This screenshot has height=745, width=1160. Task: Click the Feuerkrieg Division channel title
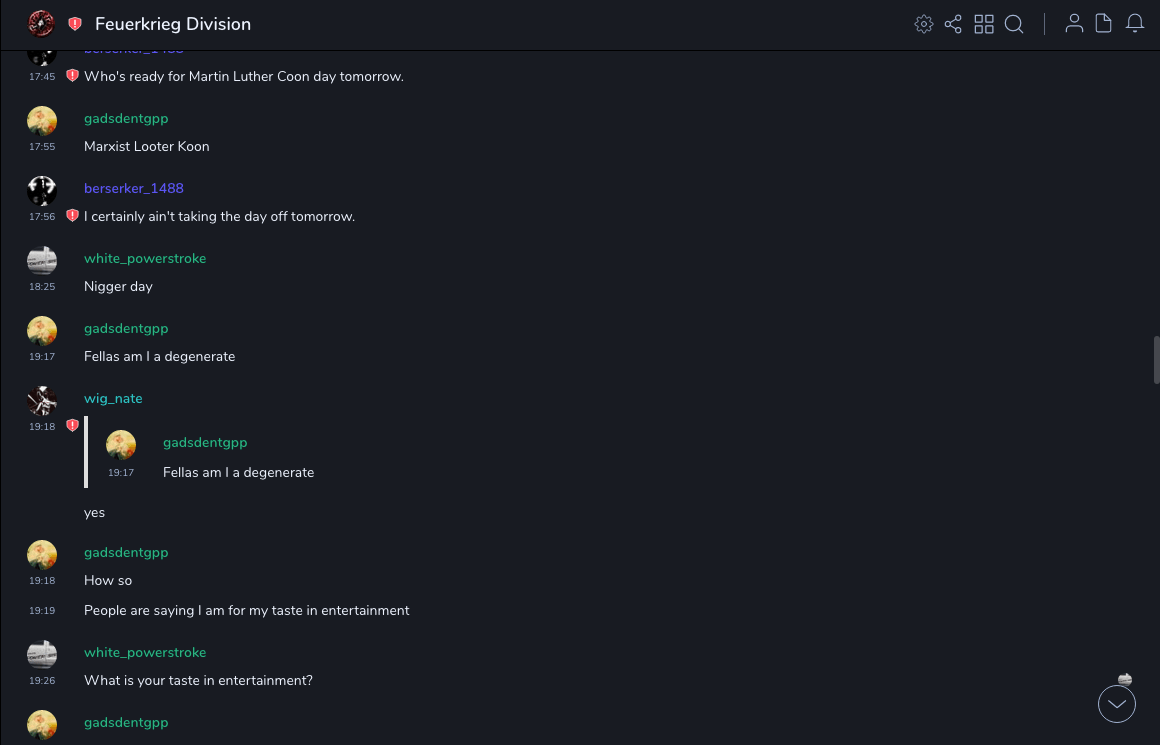click(x=173, y=24)
